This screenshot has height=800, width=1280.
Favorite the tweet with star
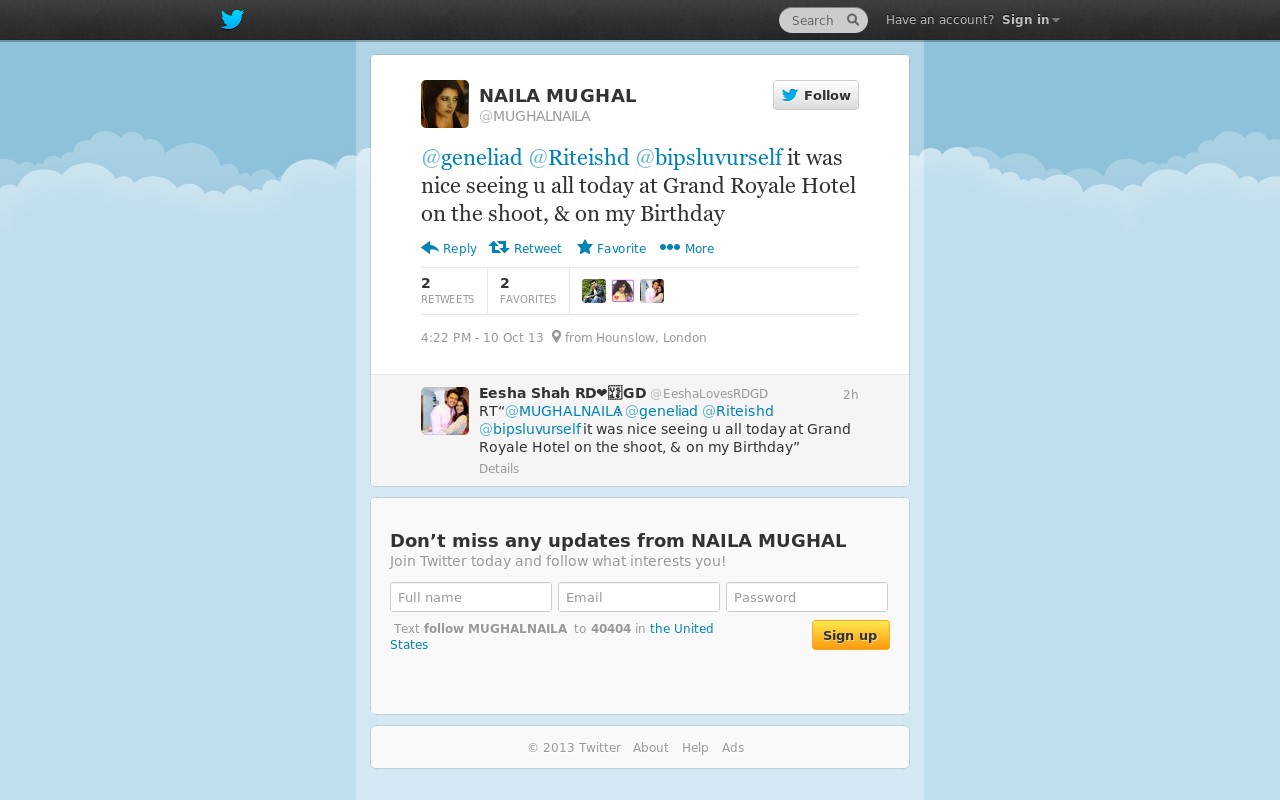[x=611, y=248]
